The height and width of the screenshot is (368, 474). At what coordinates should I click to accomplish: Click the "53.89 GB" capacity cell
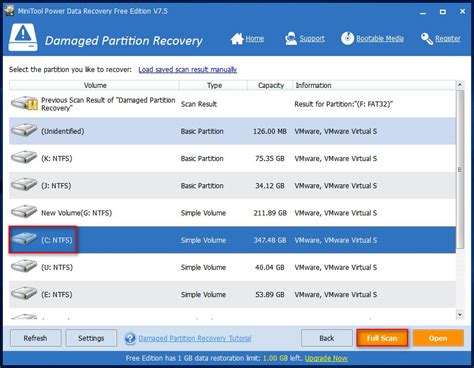point(270,295)
